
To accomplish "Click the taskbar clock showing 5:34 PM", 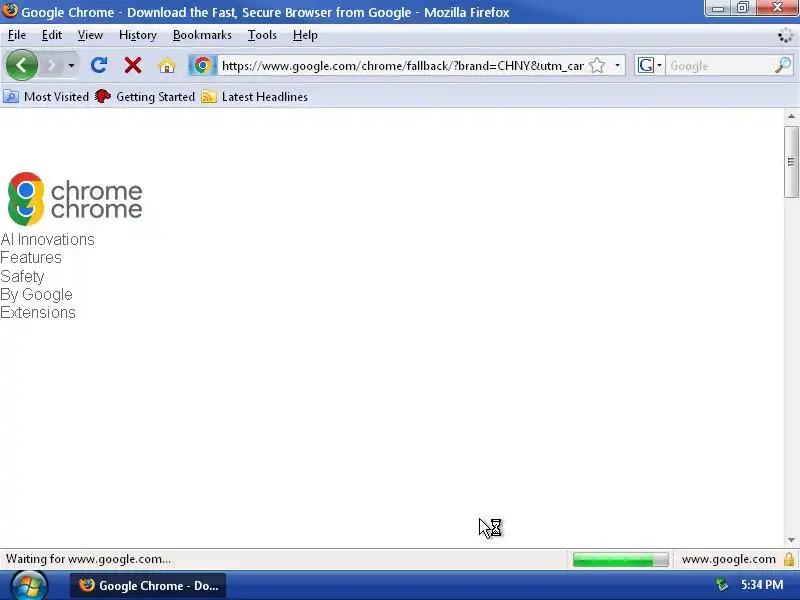I will tap(762, 585).
